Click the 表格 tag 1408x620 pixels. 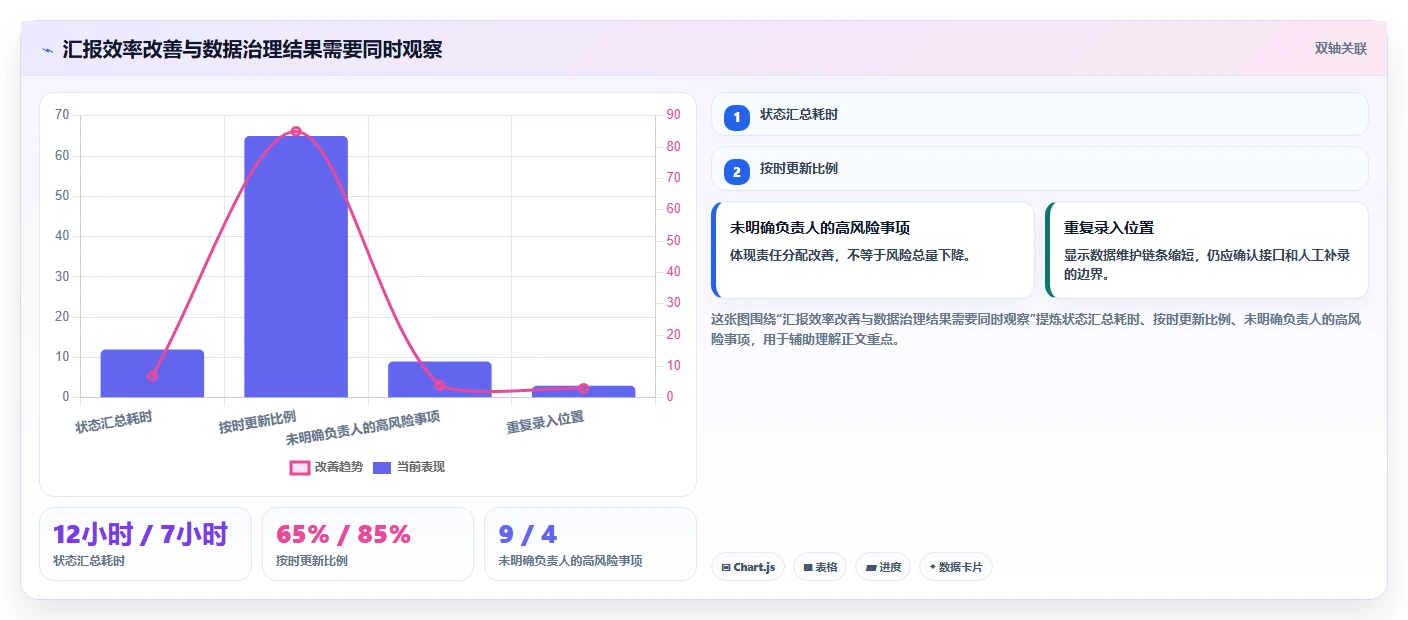coord(820,567)
